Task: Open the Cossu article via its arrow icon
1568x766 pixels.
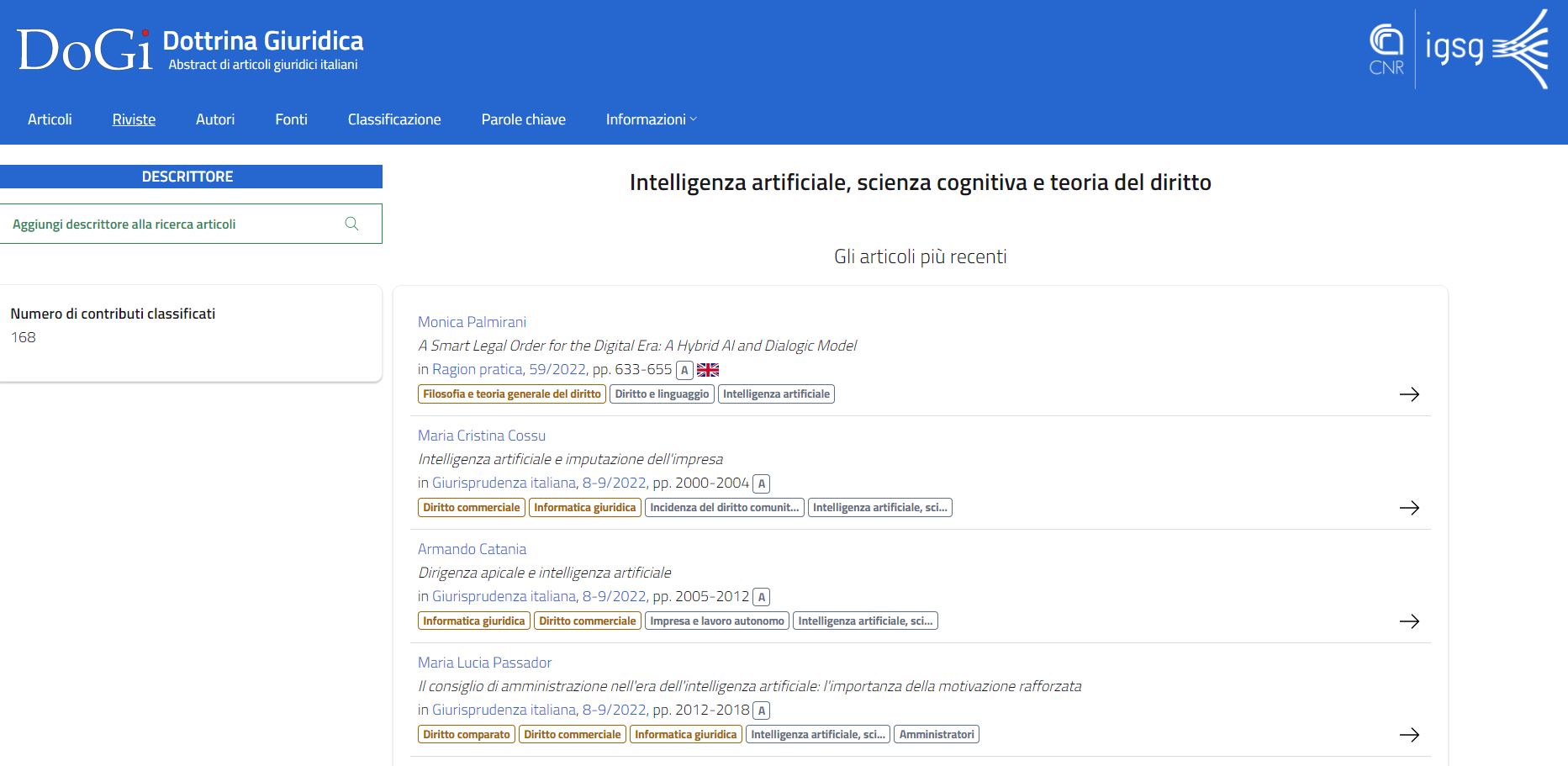Action: pos(1412,508)
